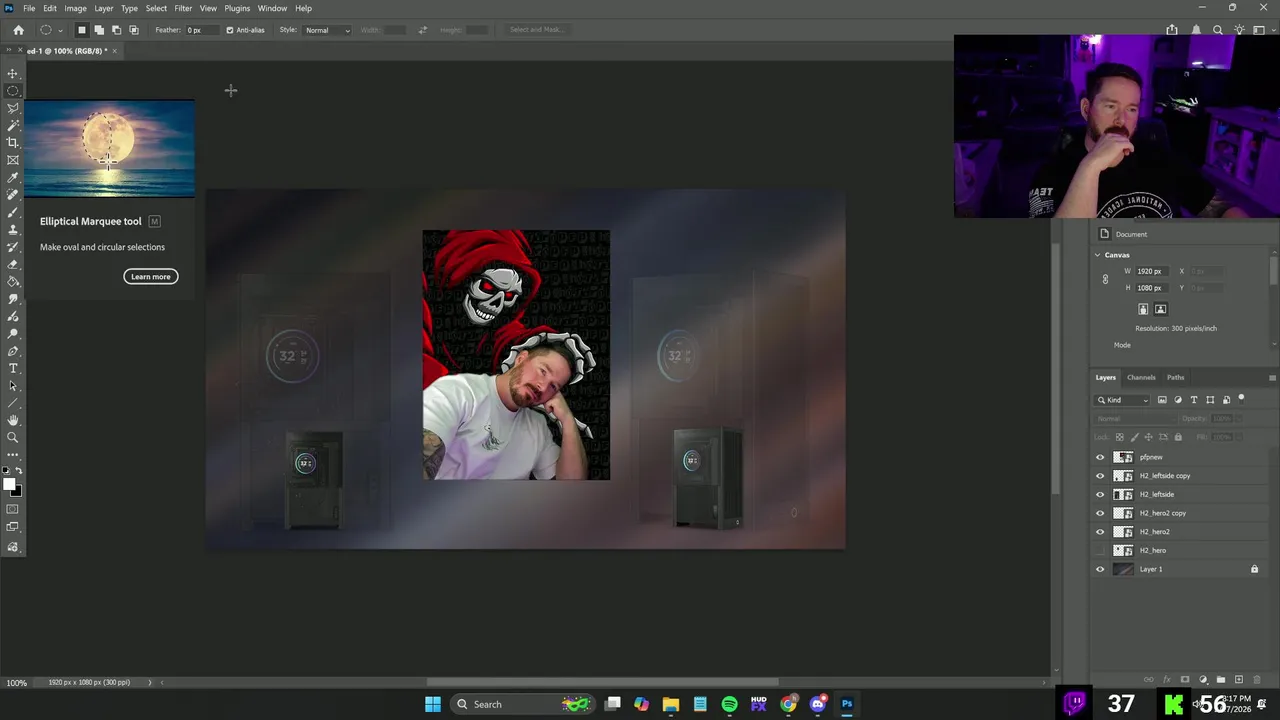The width and height of the screenshot is (1280, 720).
Task: Open the Edit Toolbar three-dots menu
Action: (x=13, y=455)
